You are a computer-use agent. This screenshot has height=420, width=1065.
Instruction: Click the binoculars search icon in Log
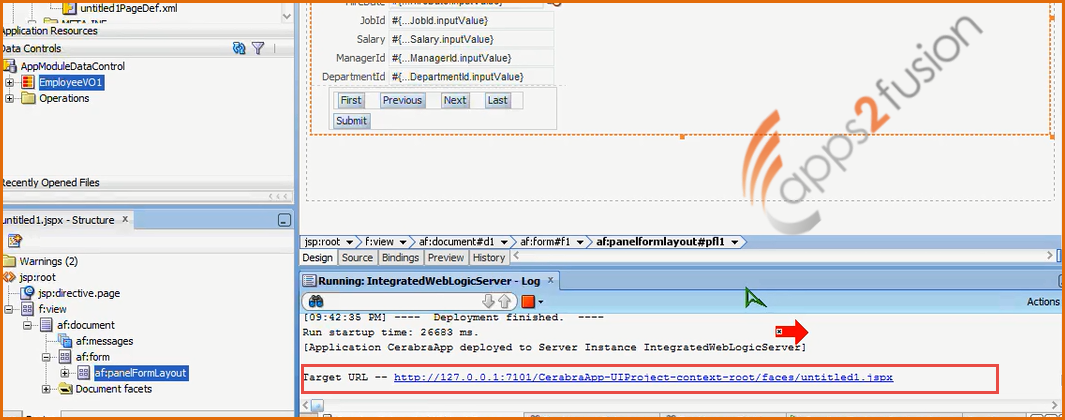[316, 301]
